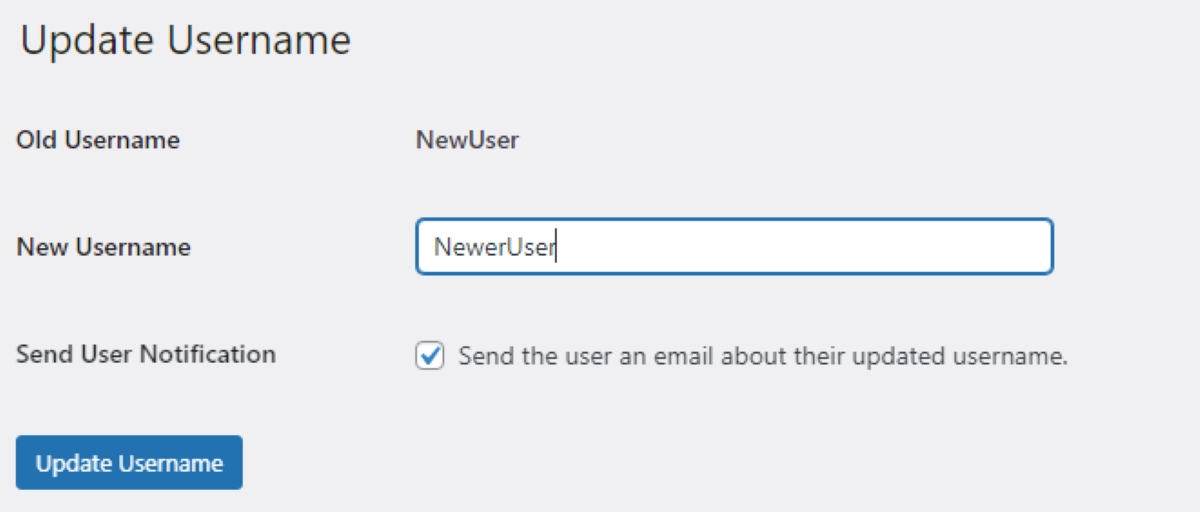Image resolution: width=1200 pixels, height=512 pixels.
Task: Click the New Username field label
Action: (x=103, y=246)
